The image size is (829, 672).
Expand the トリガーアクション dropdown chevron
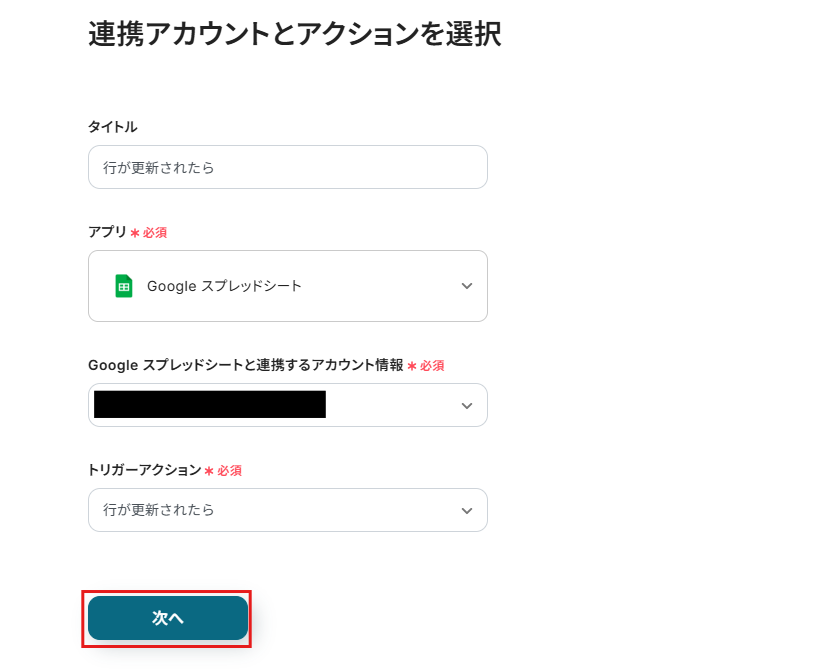466,511
